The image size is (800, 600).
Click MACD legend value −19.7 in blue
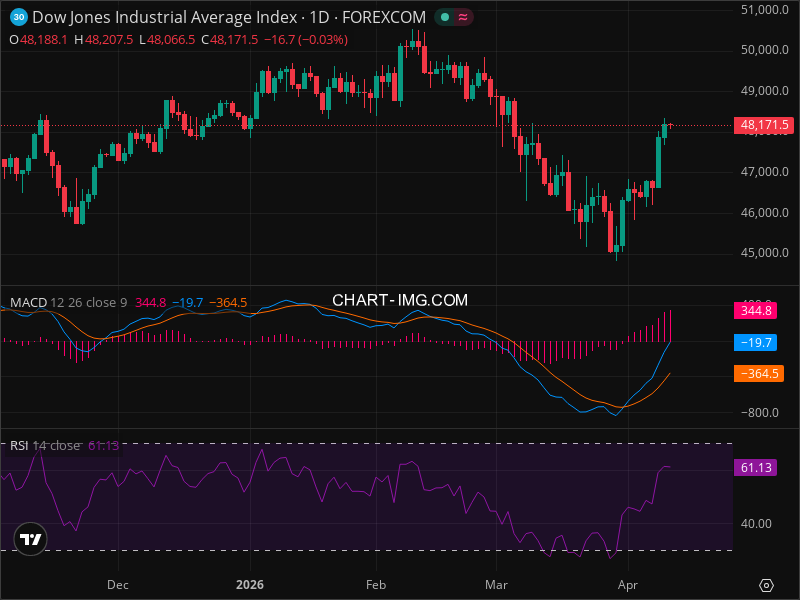pyautogui.click(x=188, y=303)
